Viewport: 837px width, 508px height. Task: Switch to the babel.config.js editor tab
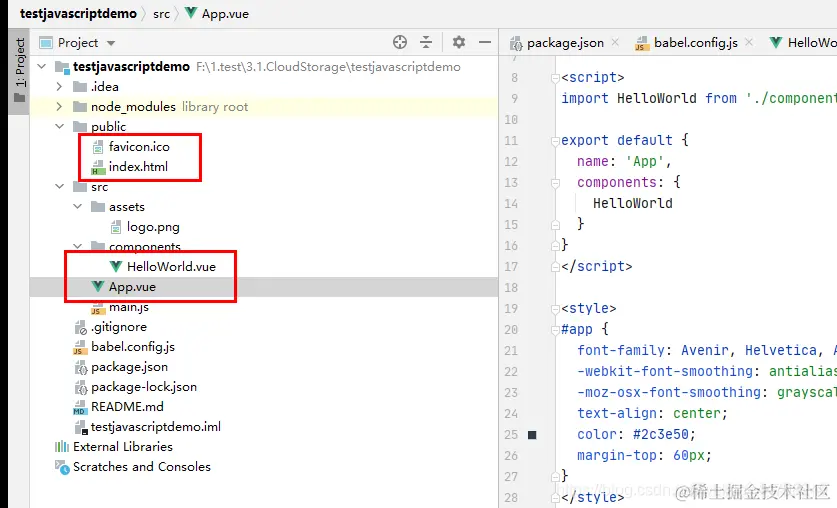(x=696, y=43)
